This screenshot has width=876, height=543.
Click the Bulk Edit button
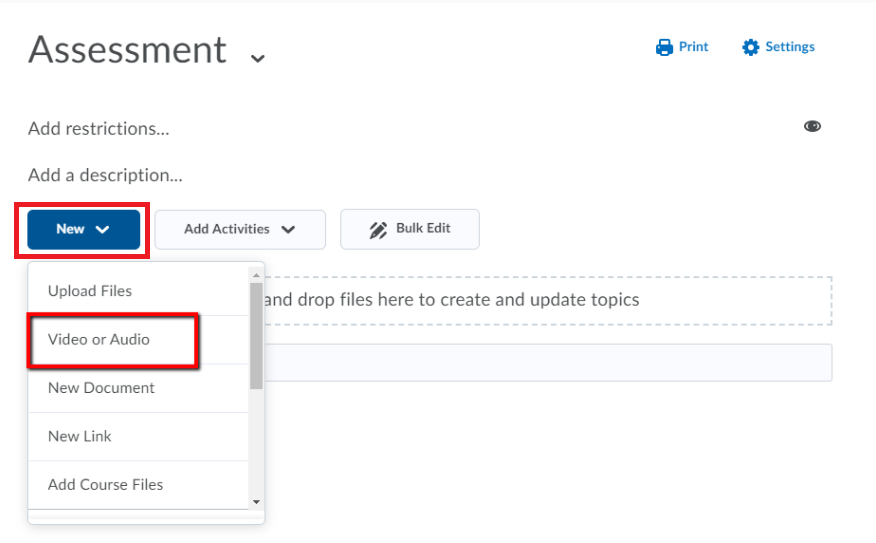point(410,229)
